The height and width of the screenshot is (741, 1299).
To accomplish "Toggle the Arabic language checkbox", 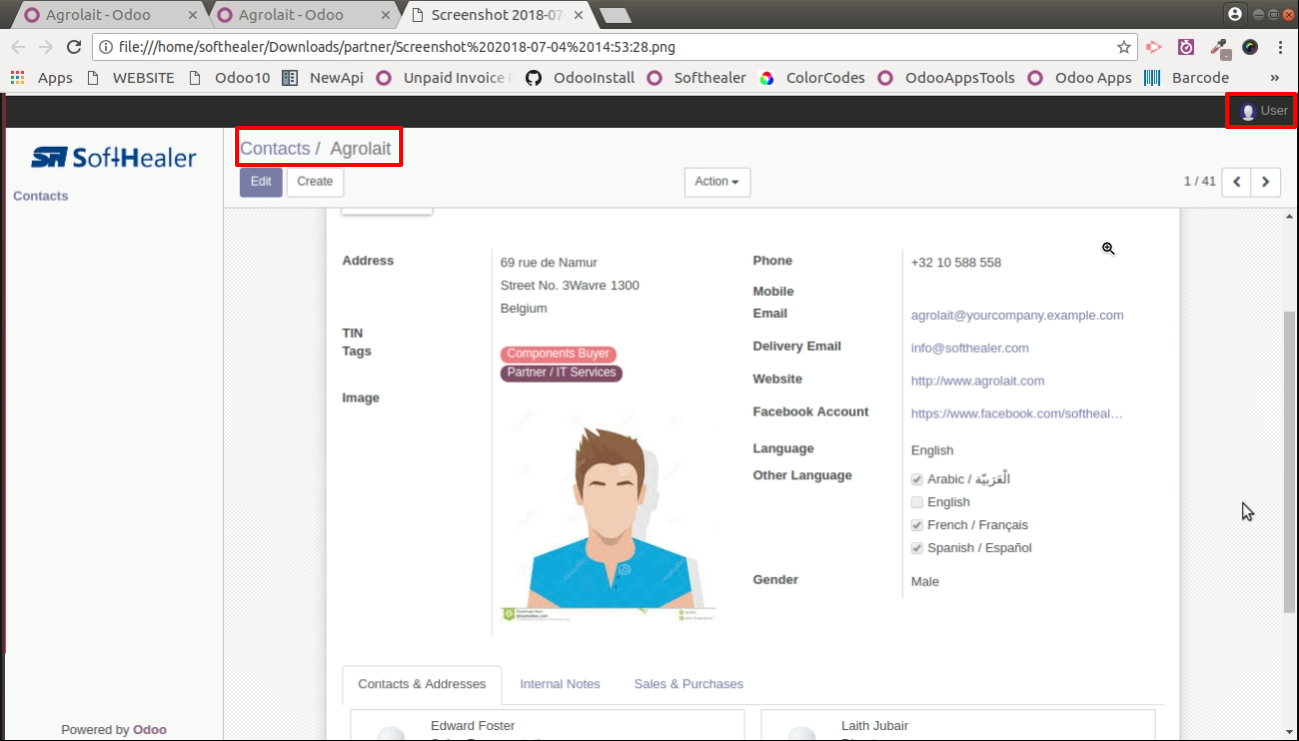I will (x=917, y=480).
